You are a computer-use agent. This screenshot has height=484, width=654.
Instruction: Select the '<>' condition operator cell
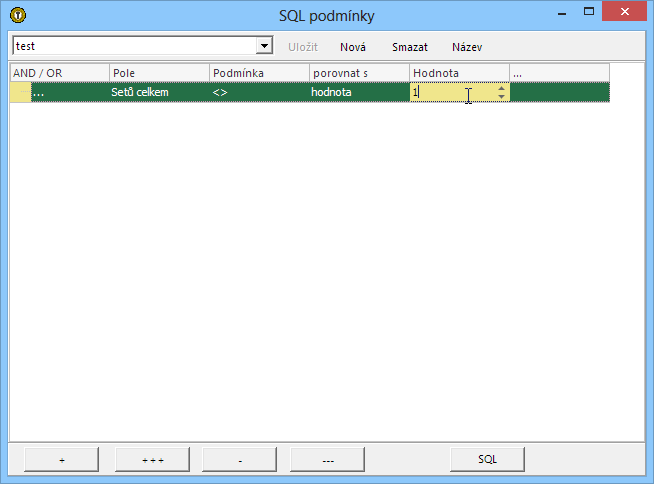click(x=259, y=92)
